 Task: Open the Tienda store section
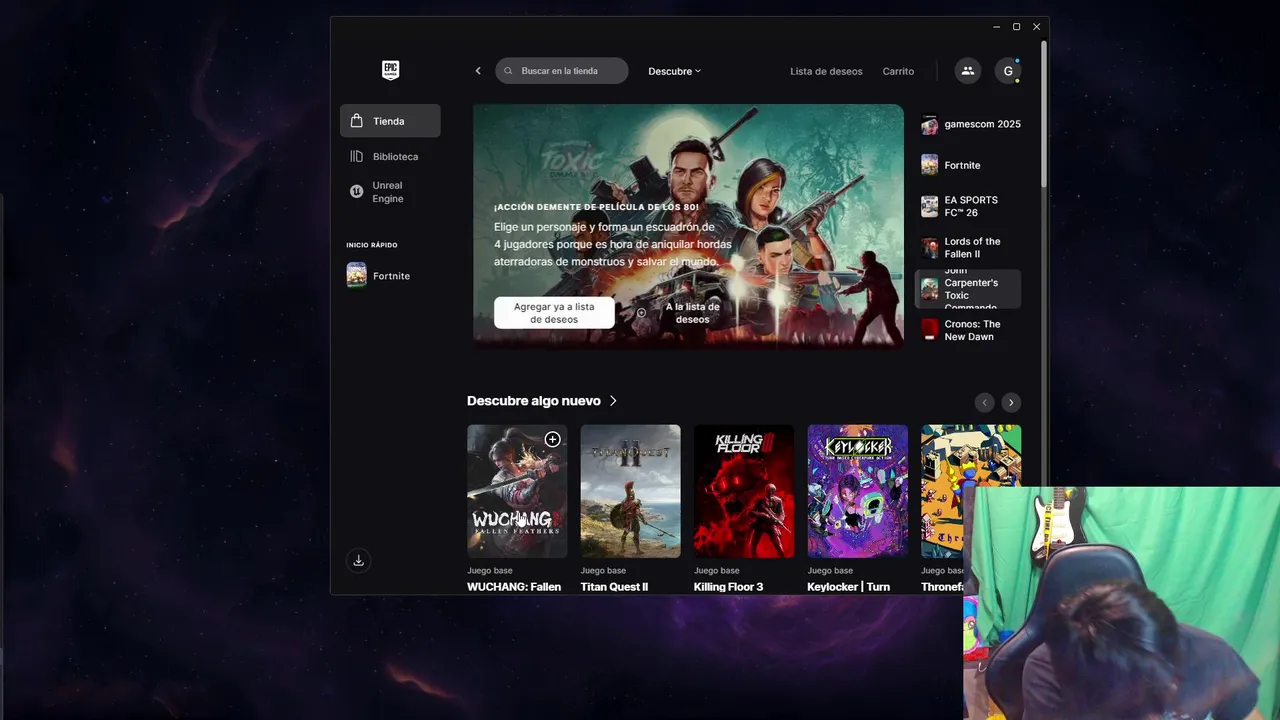390,121
